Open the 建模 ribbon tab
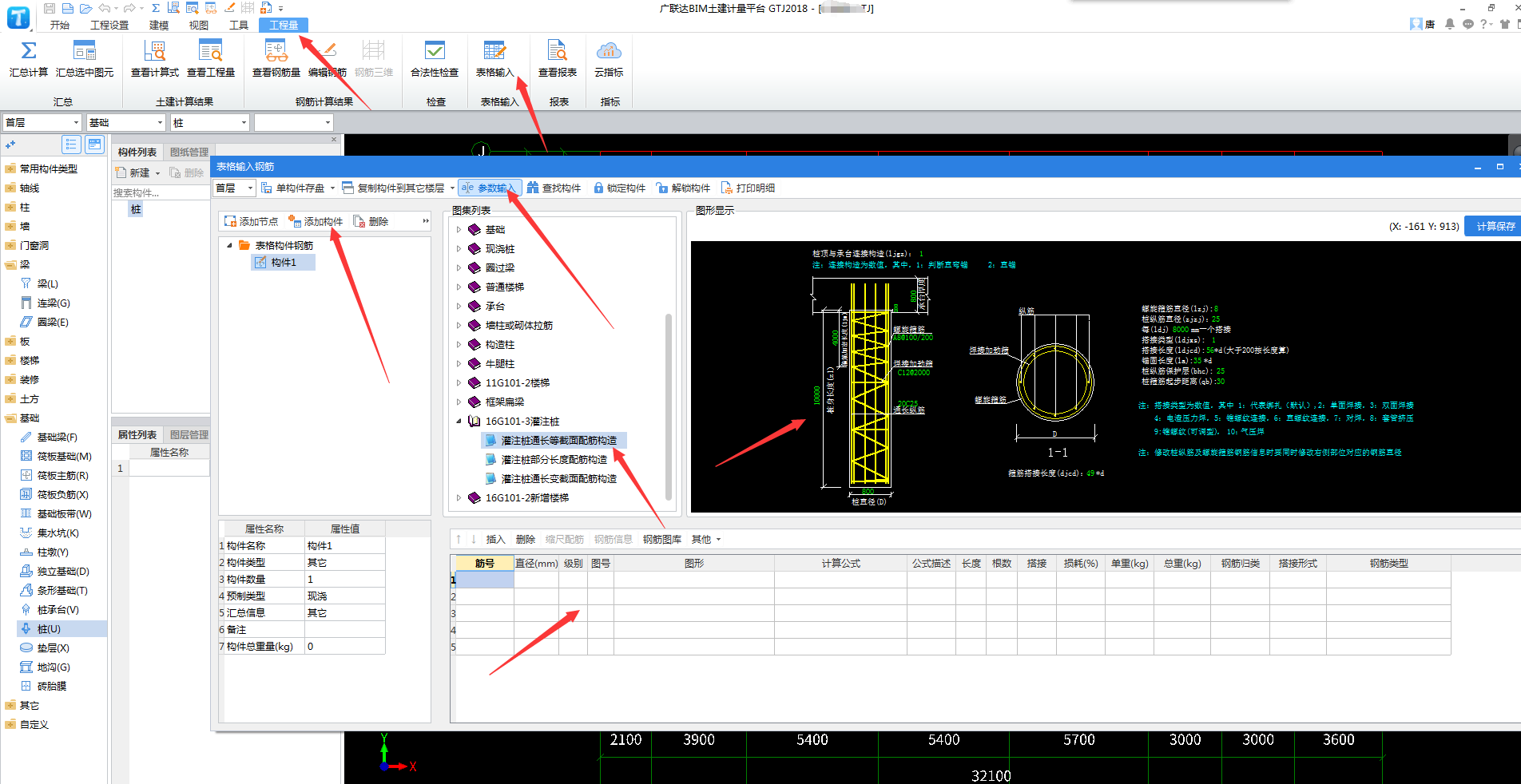Viewport: 1521px width, 784px height. (x=159, y=25)
